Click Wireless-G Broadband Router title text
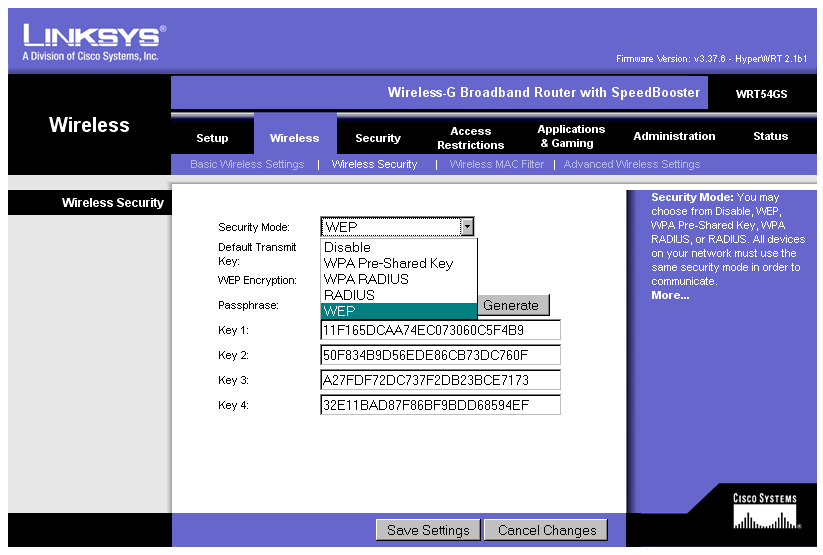Viewport: 823px width, 555px height. pyautogui.click(x=543, y=92)
